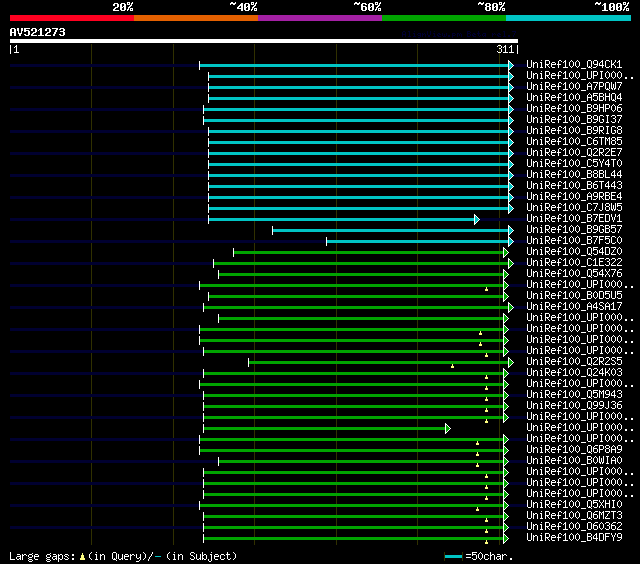Select subject label UniRef100_Q99J36

[574, 406]
